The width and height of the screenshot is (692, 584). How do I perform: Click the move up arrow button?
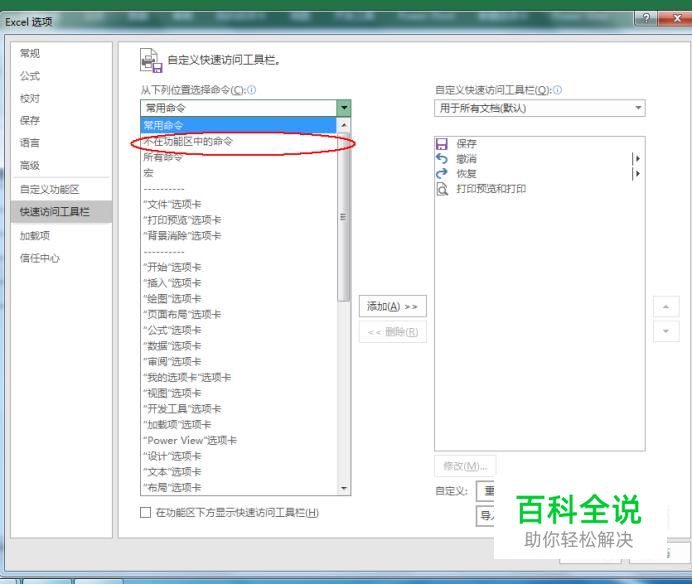point(666,306)
